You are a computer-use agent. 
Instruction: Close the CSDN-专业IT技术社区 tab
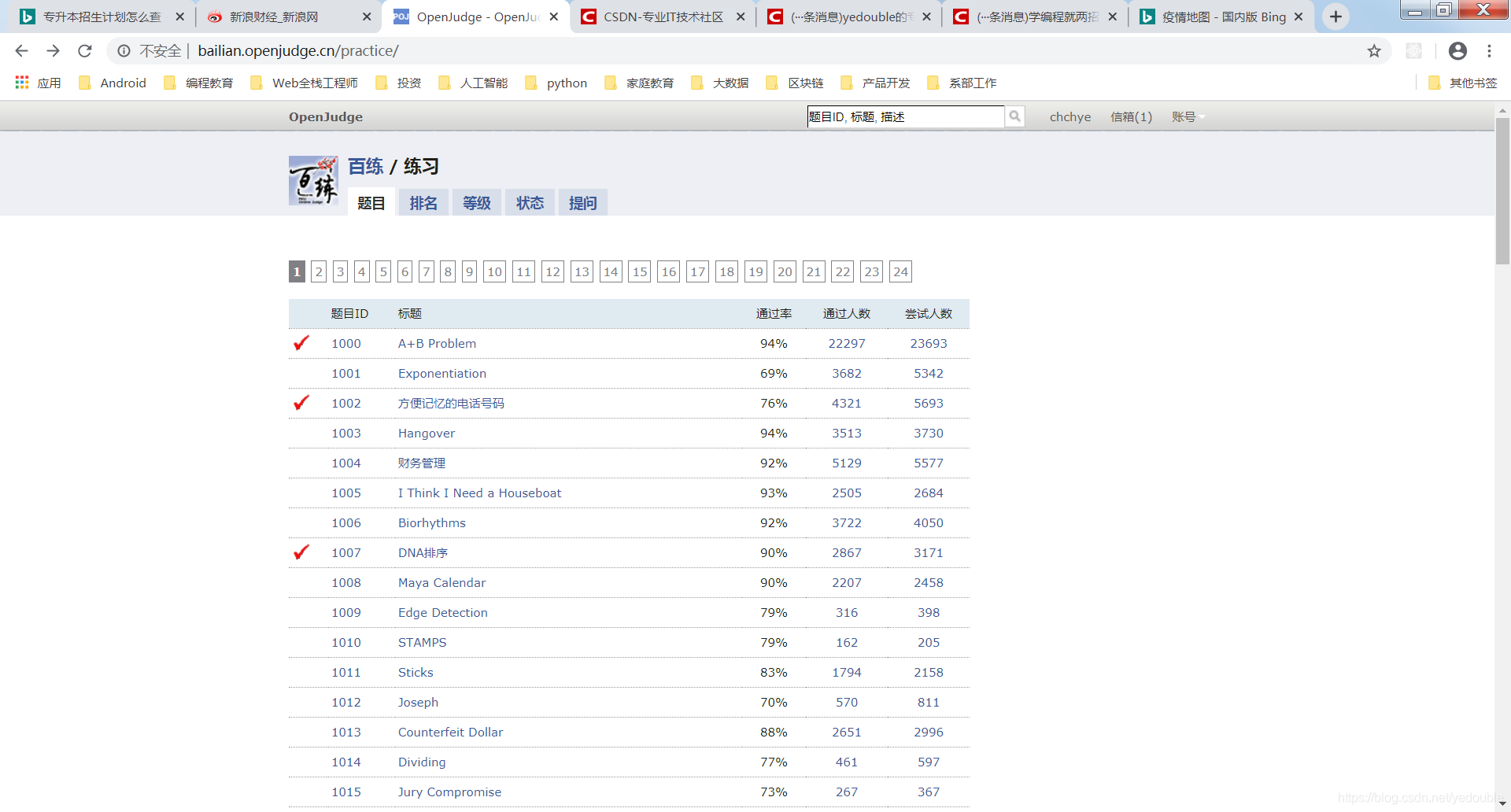point(741,17)
